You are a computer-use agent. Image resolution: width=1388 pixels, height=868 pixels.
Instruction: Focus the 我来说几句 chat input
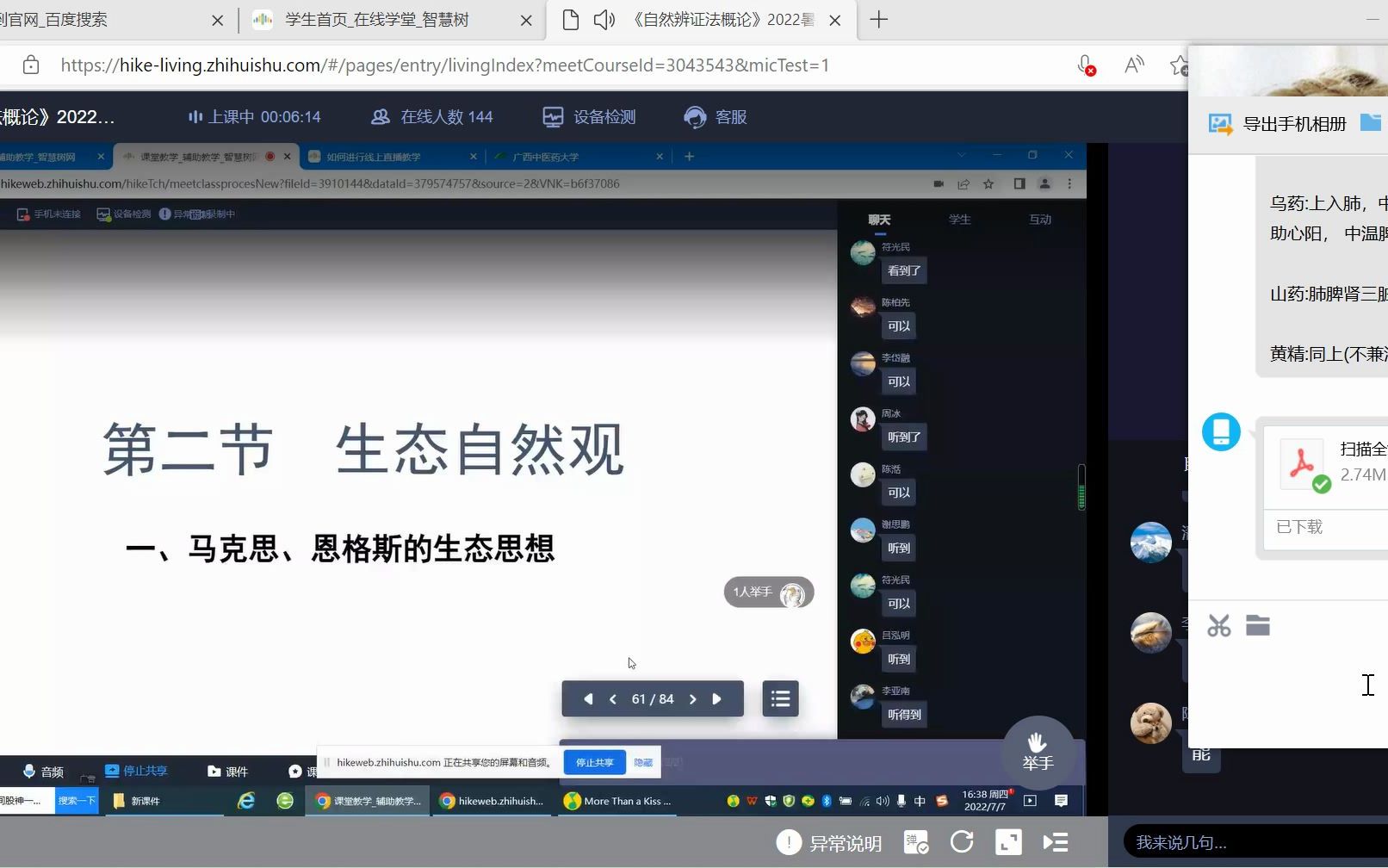click(x=1255, y=842)
